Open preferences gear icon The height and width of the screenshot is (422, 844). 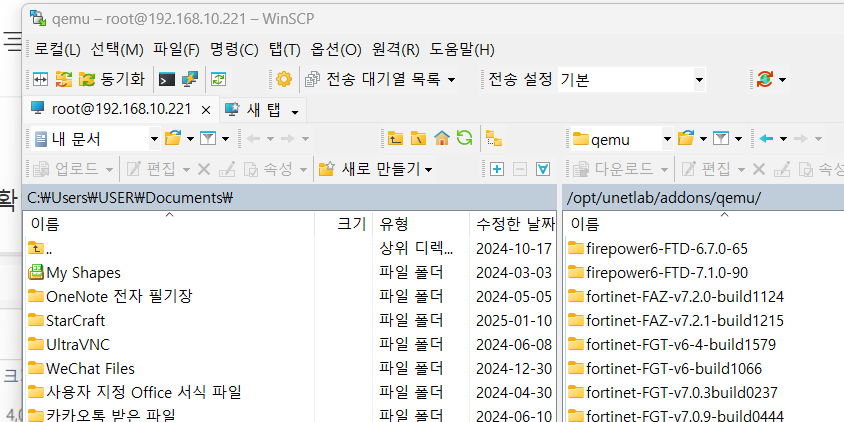284,80
